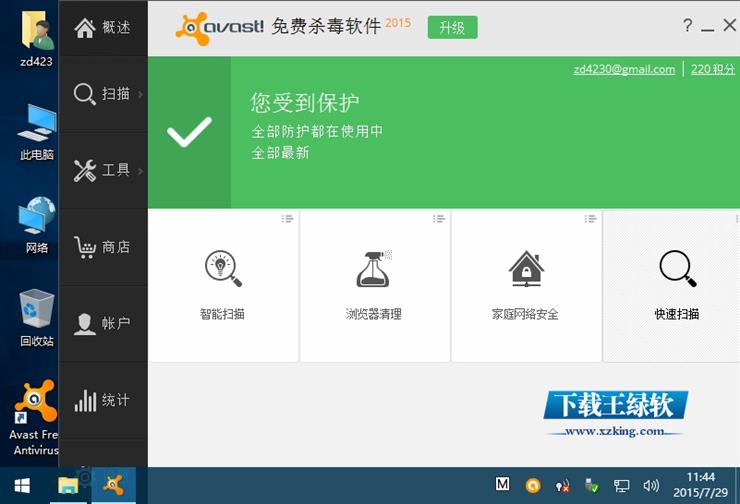Open the orange Avast tray icon
The image size is (740, 504).
coord(533,485)
